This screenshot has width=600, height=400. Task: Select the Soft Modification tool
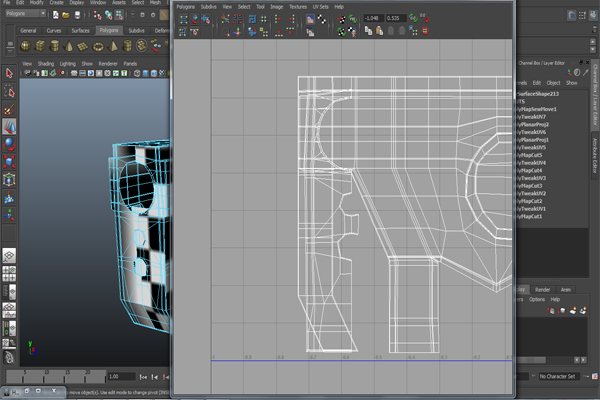(9, 198)
